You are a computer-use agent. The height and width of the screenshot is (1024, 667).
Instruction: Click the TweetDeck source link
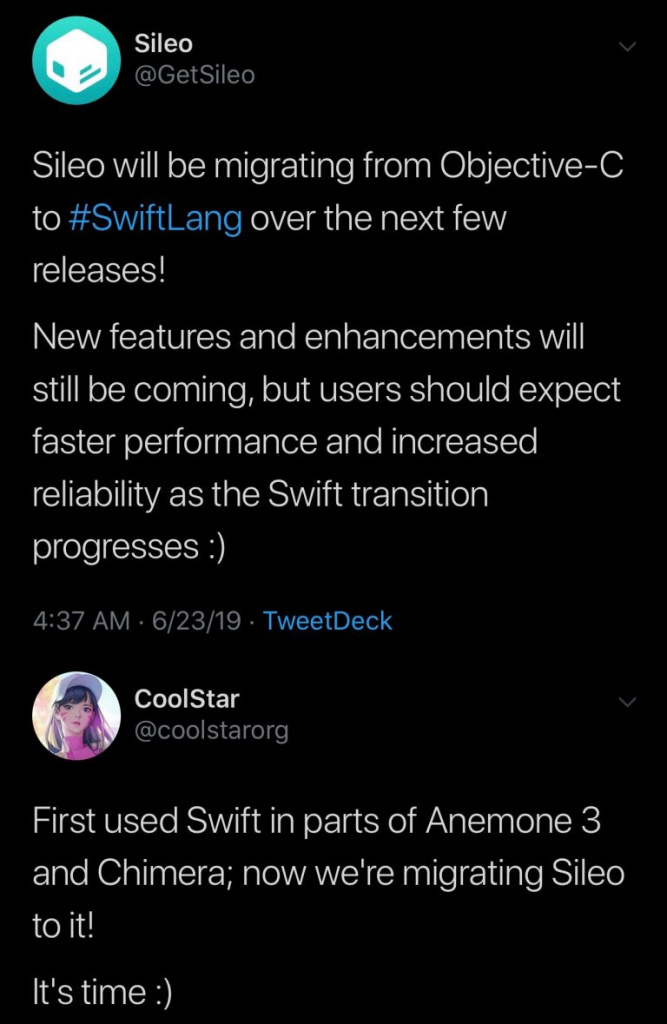328,621
